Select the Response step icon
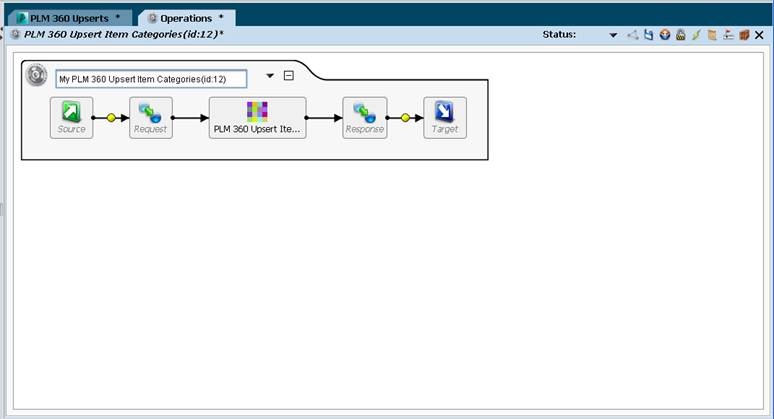 click(x=364, y=117)
